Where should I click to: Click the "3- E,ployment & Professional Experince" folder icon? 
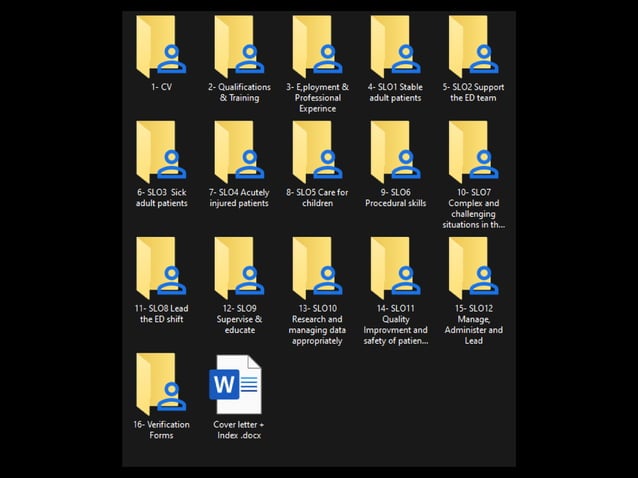tap(317, 46)
